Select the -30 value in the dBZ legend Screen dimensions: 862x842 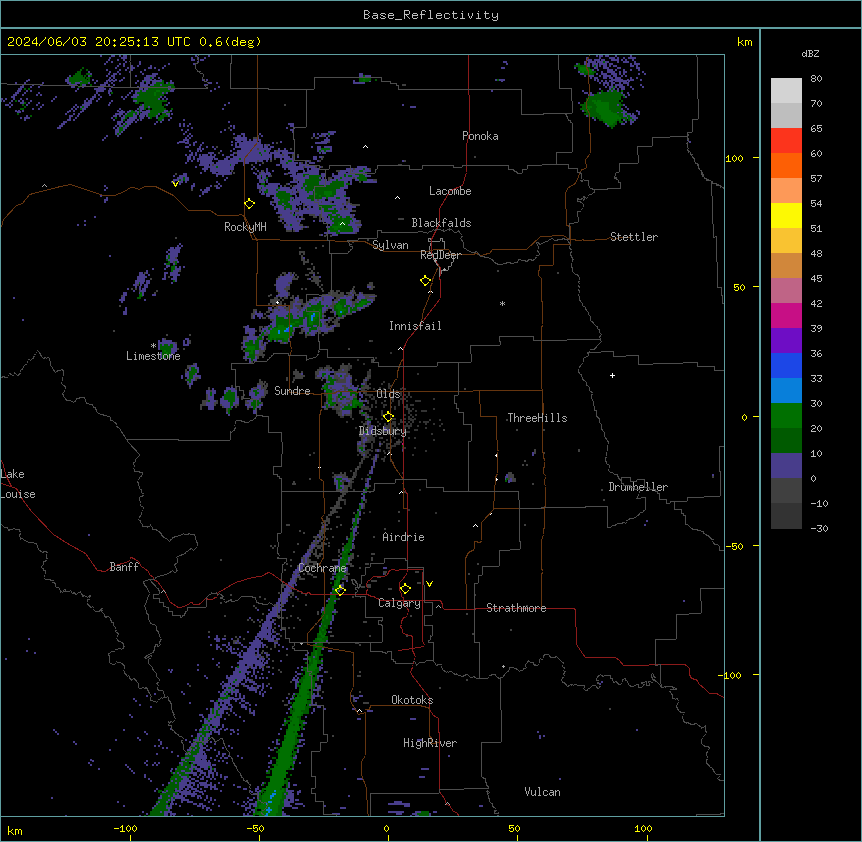(819, 528)
